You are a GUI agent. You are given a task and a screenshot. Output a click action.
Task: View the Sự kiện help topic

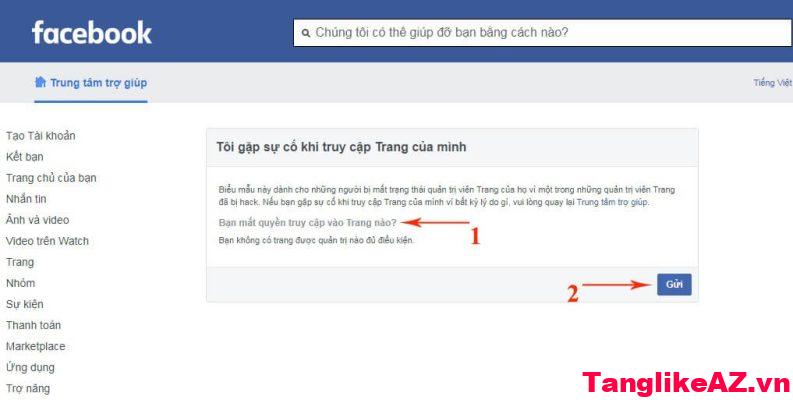pos(24,304)
